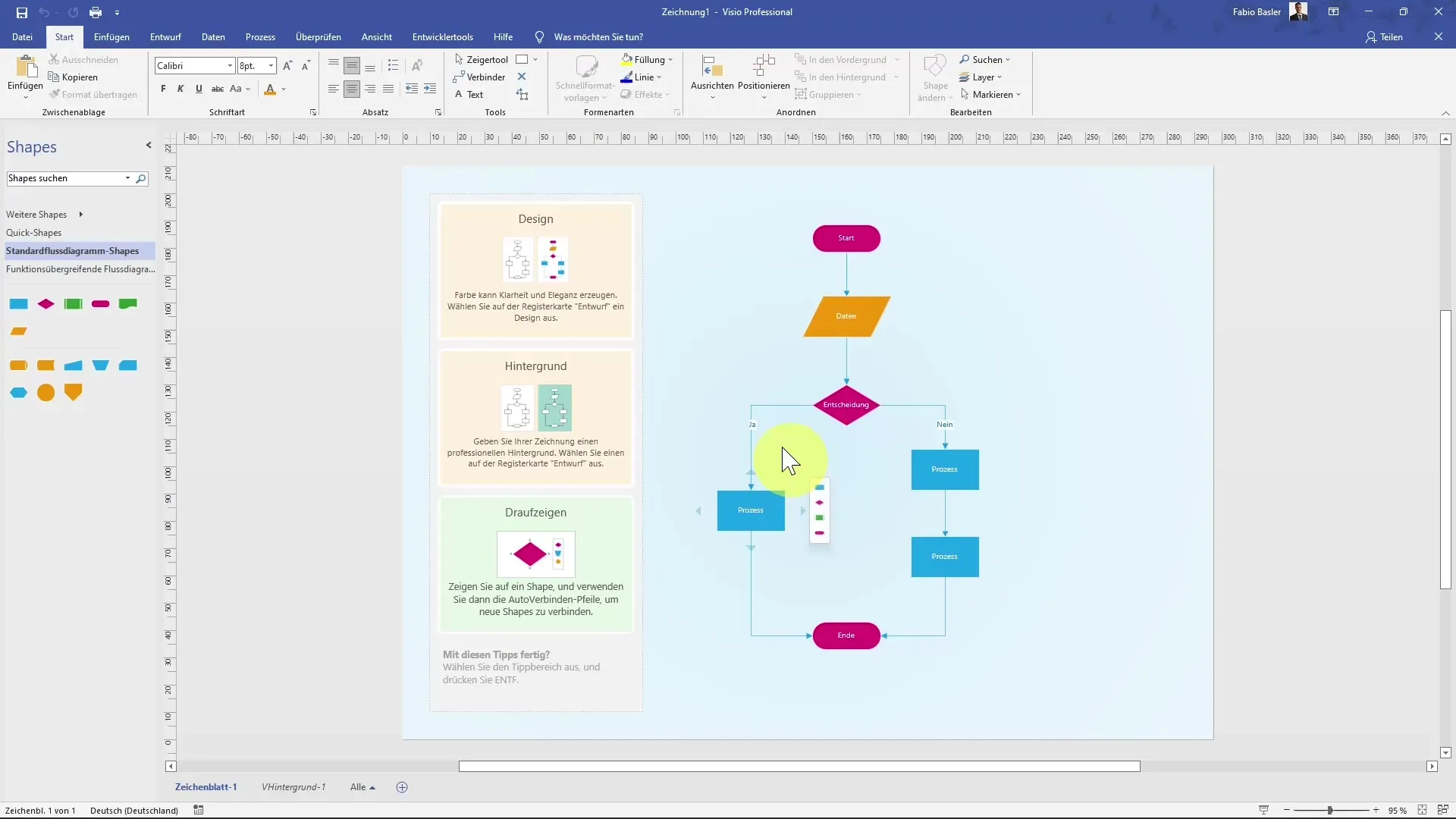
Task: Click the Kopieren button
Action: point(73,77)
